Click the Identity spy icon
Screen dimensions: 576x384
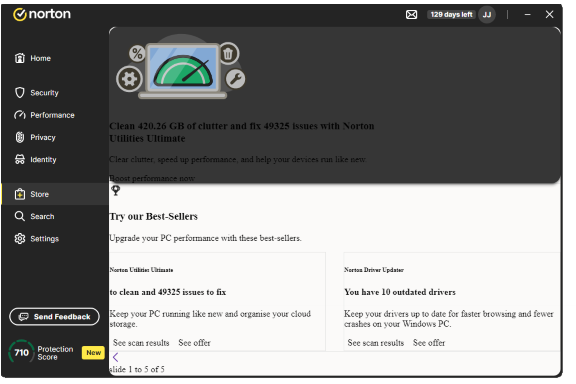coord(20,159)
